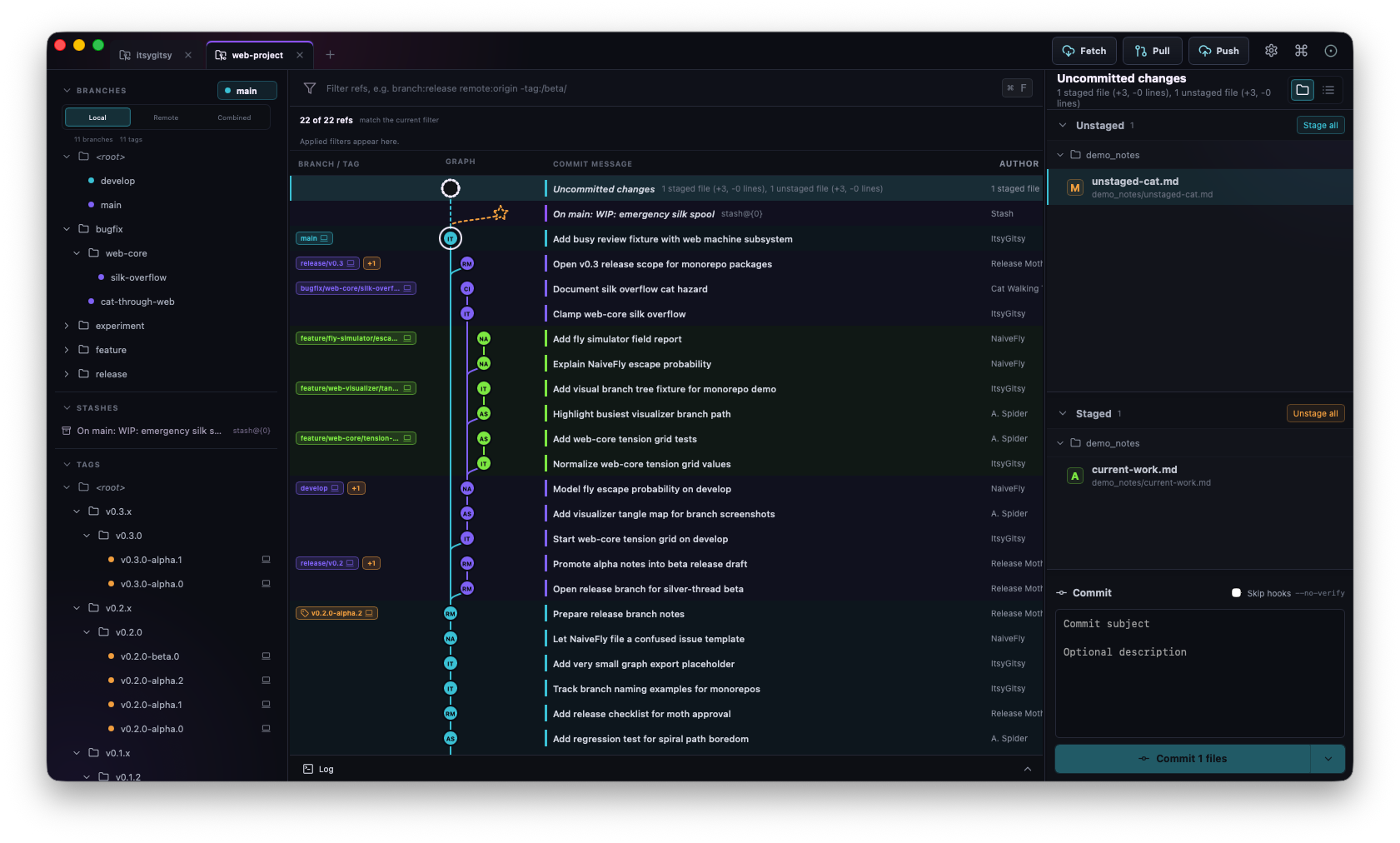Switch to folder tree view of changes

1303,90
